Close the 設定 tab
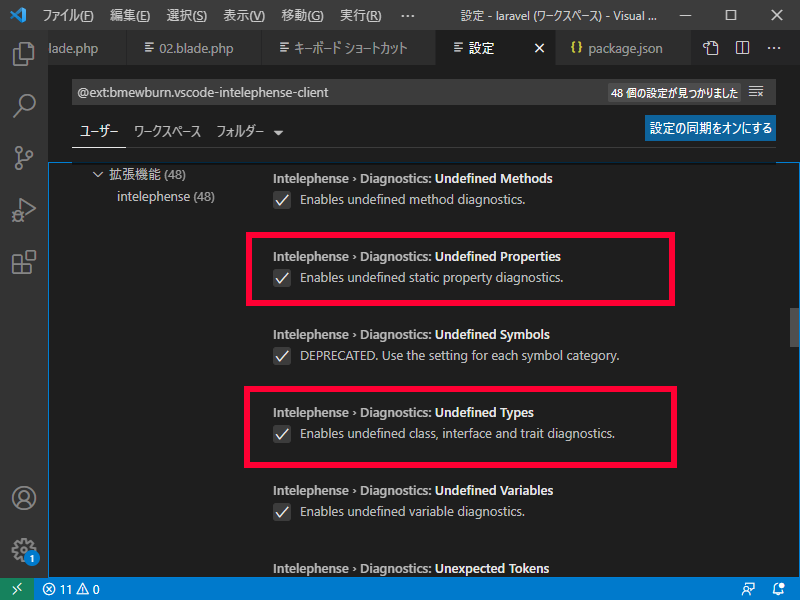800x600 pixels. click(x=539, y=48)
